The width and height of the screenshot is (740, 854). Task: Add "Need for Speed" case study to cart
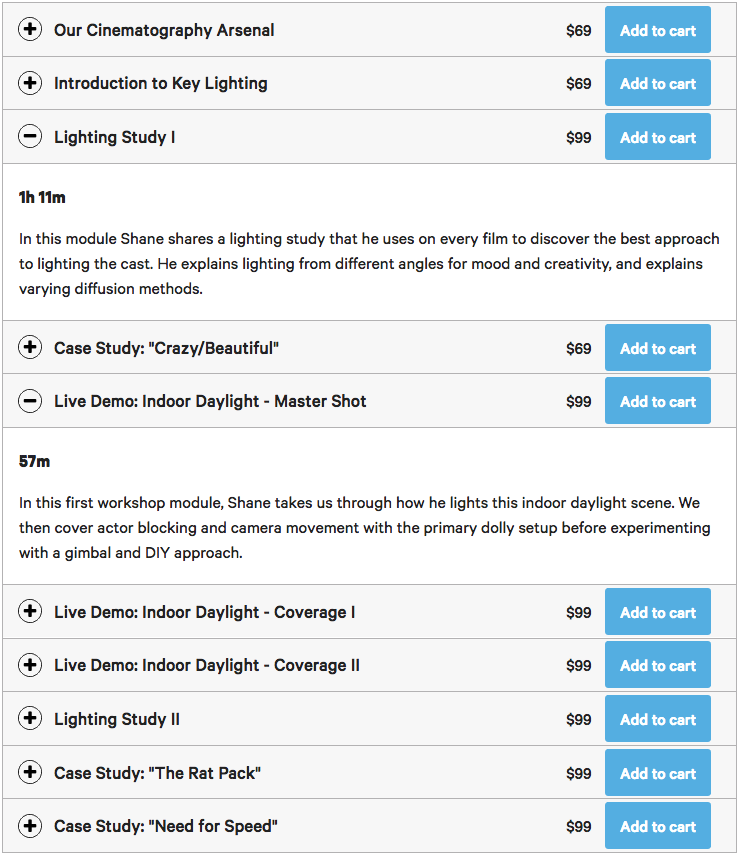pos(657,826)
